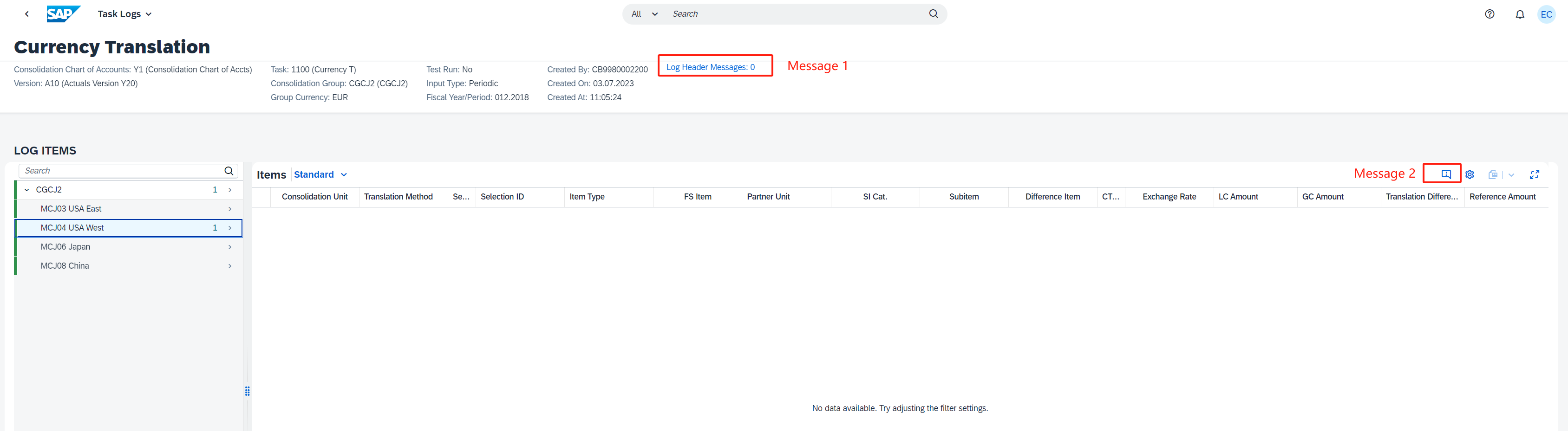The height and width of the screenshot is (431, 1568).
Task: Open MCJ08 China row arrow
Action: point(230,266)
